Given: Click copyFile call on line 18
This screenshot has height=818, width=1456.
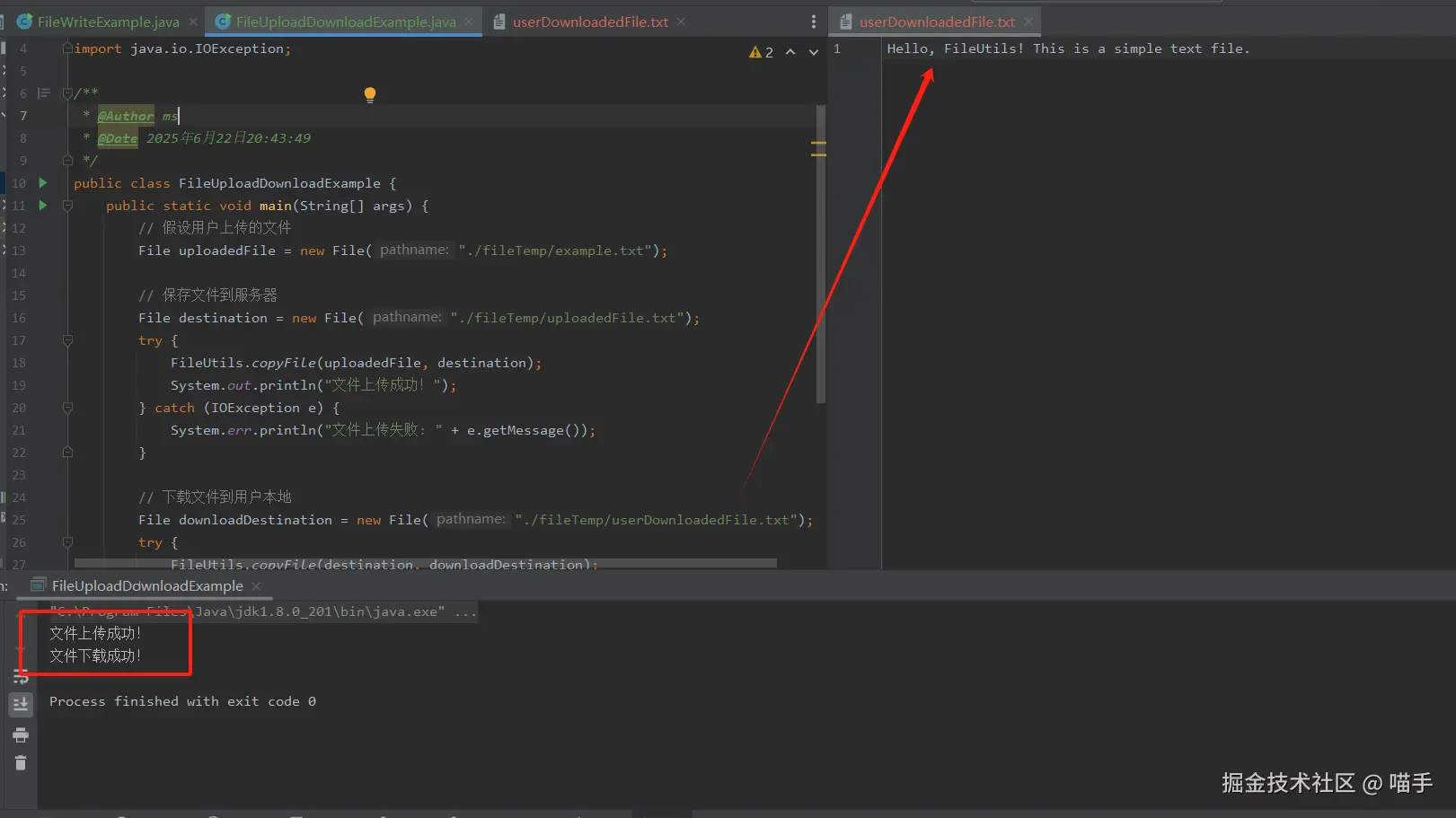Looking at the screenshot, I should click(283, 363).
